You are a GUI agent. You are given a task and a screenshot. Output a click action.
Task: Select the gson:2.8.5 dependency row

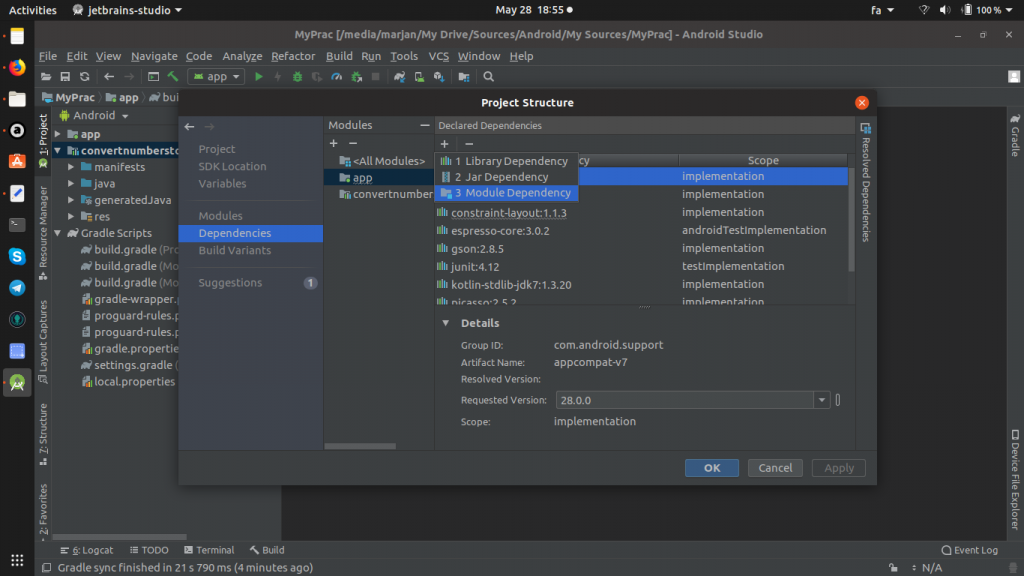click(x=641, y=249)
